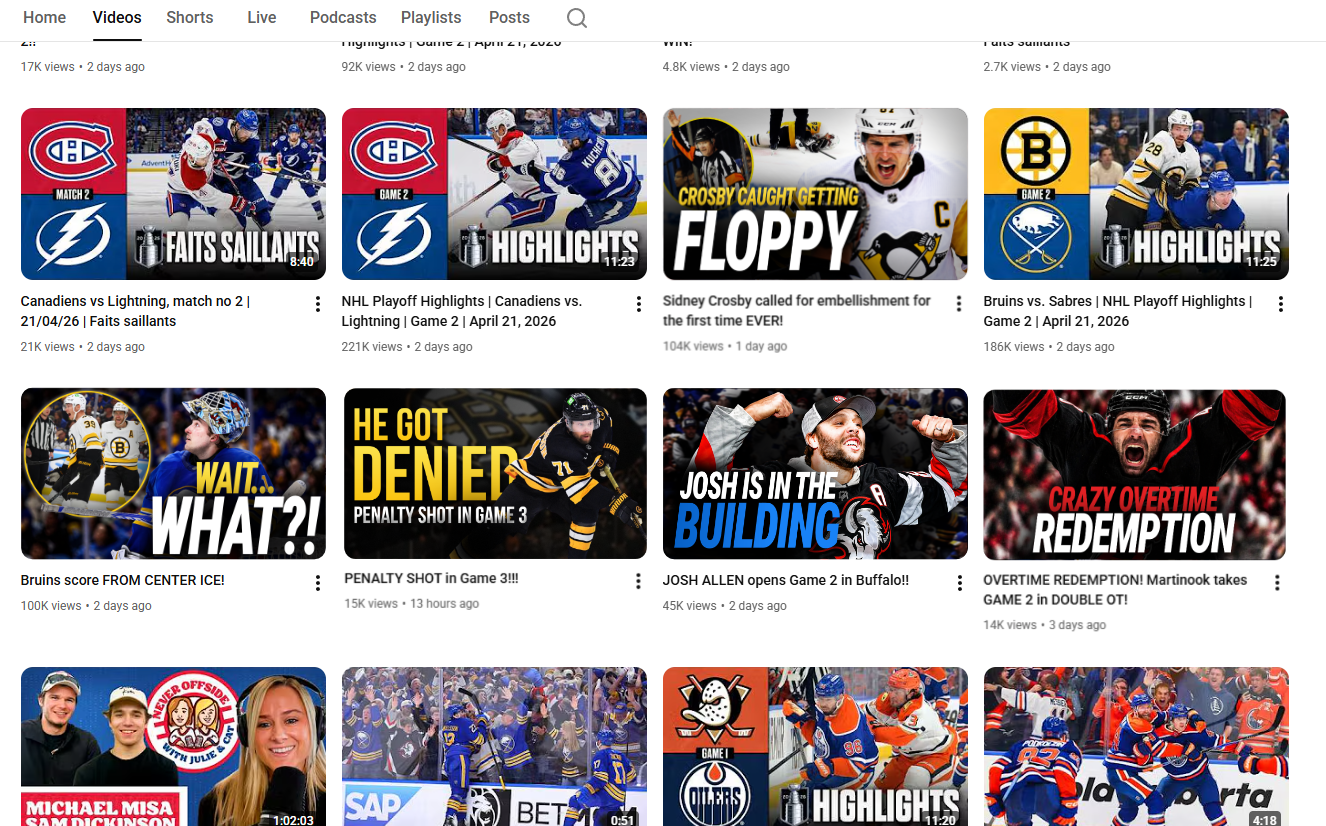The height and width of the screenshot is (826, 1326).
Task: Click the 100K views • 2 days ago text
Action: pyautogui.click(x=86, y=606)
